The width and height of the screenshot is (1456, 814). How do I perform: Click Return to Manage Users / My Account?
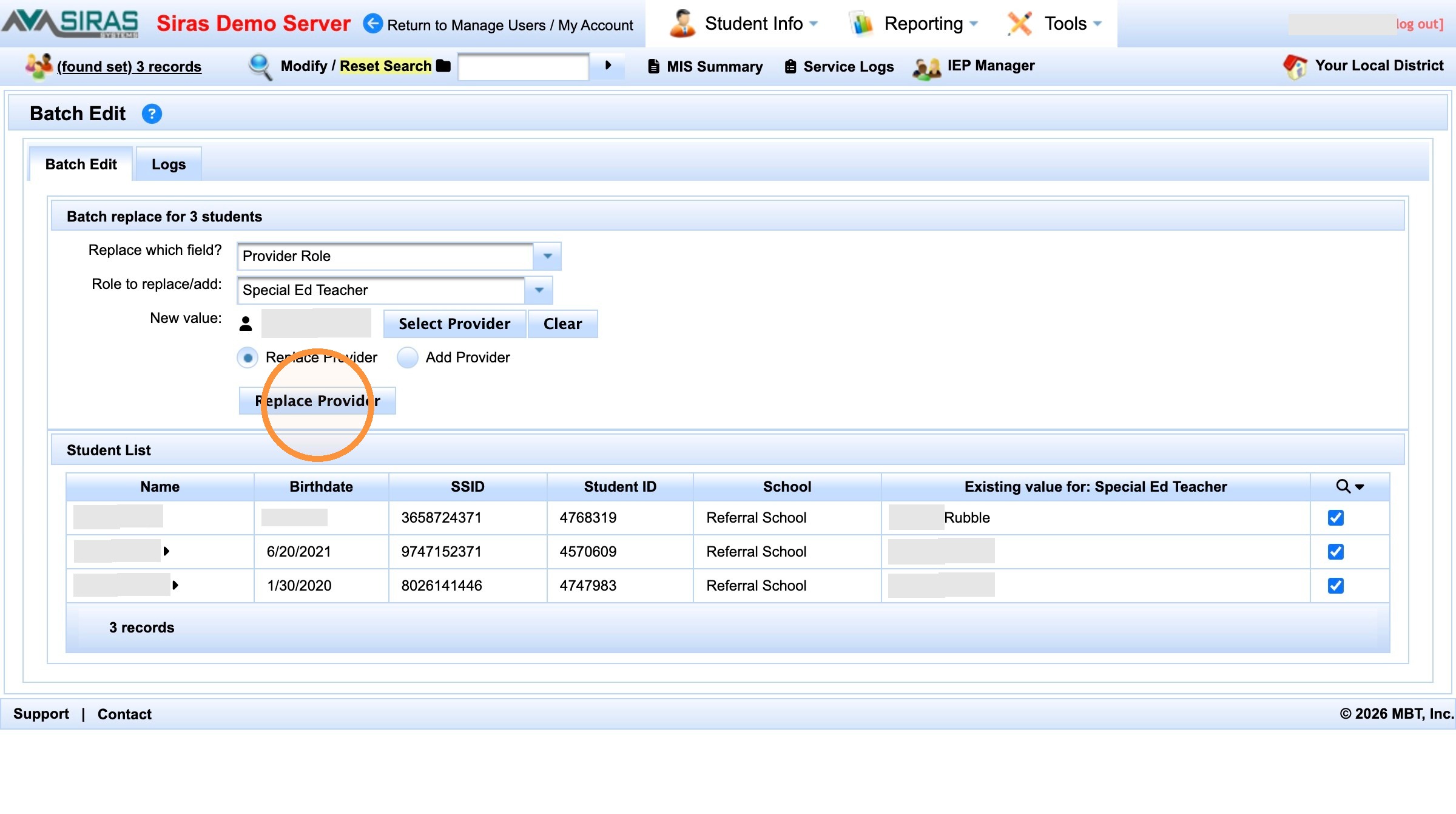click(x=510, y=25)
